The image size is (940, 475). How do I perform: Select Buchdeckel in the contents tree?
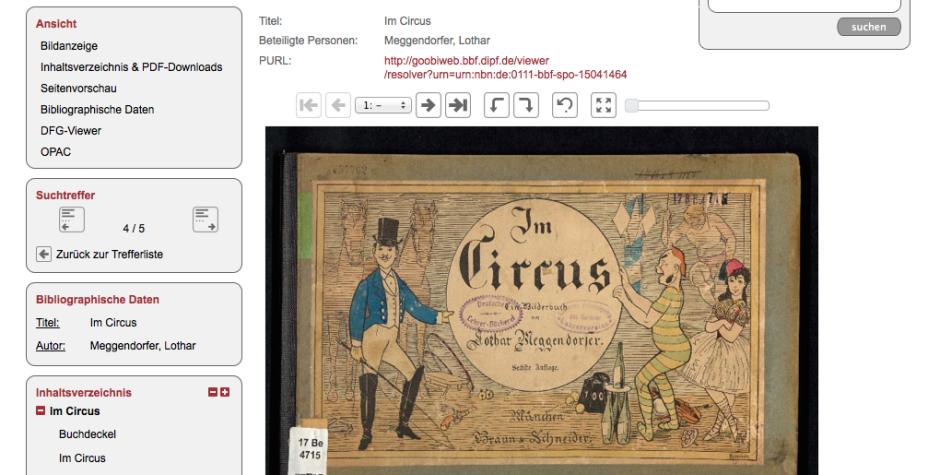(88, 434)
